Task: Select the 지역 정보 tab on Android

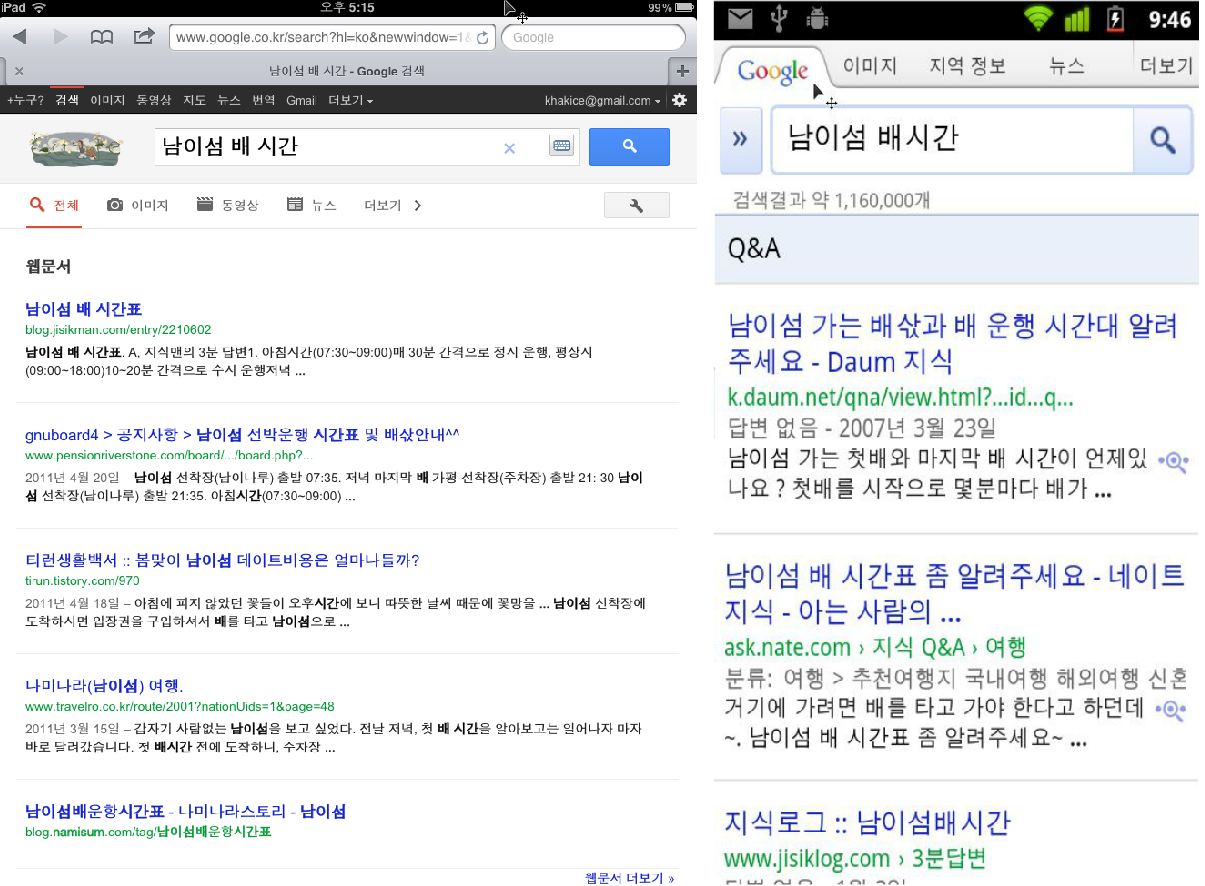Action: click(x=967, y=67)
